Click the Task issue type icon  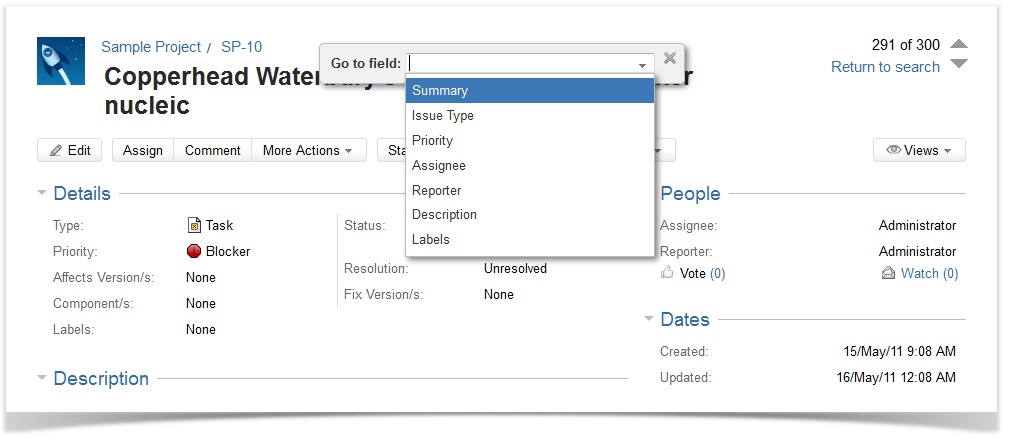[194, 226]
